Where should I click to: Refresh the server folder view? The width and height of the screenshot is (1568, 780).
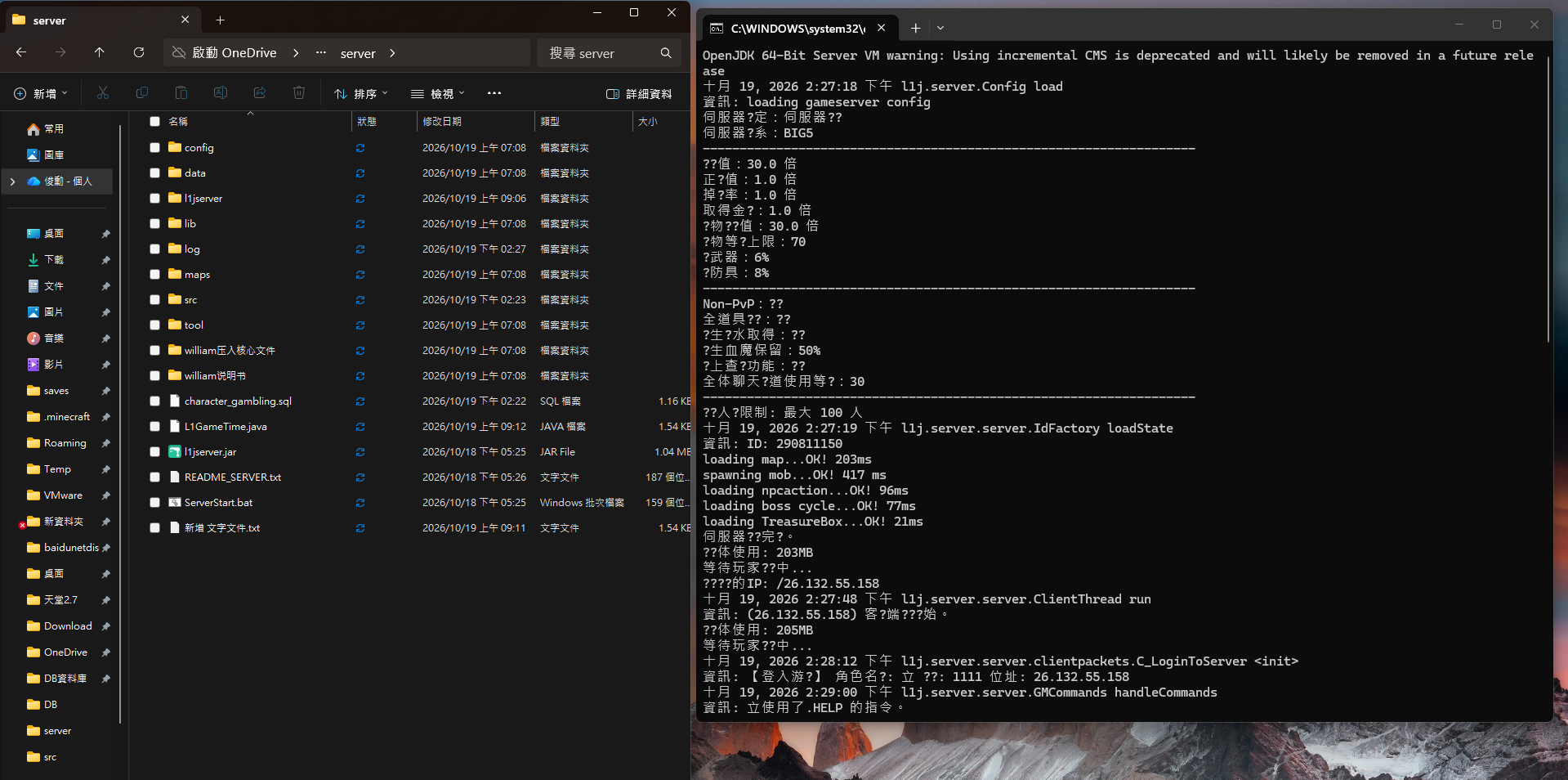coord(139,52)
